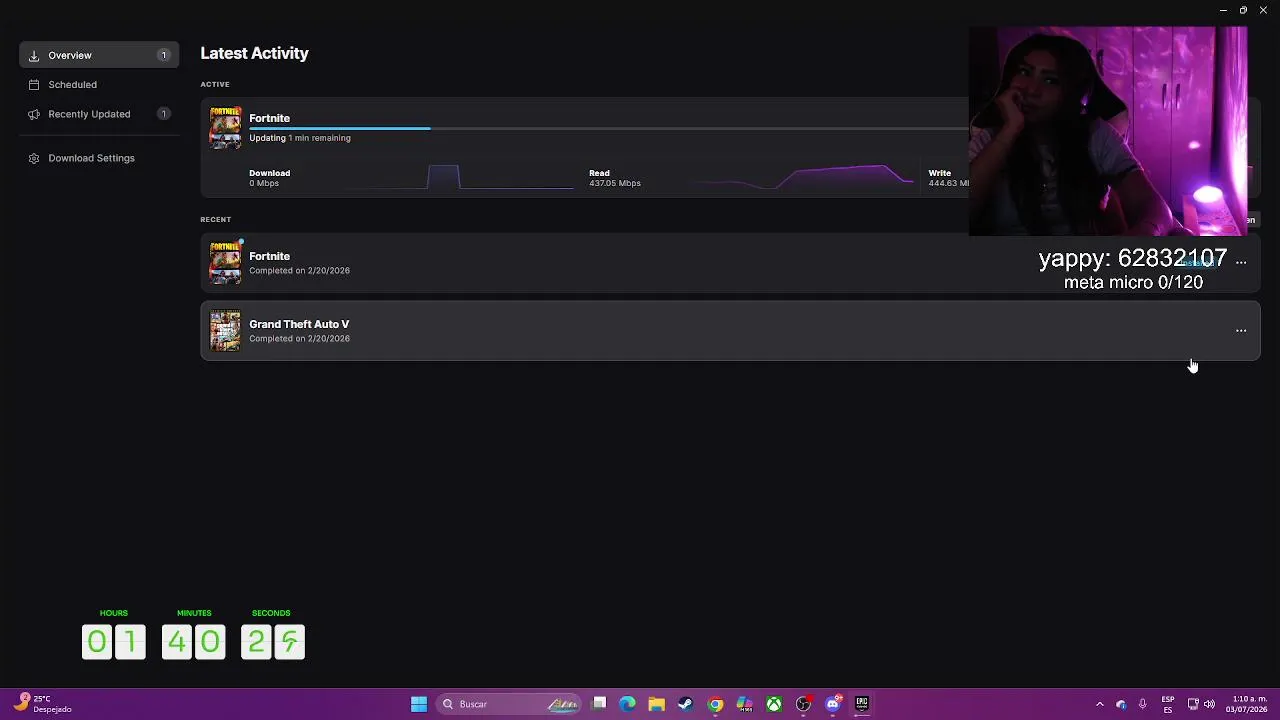The image size is (1280, 720).
Task: Open the weather widget showing 25°C
Action: pyautogui.click(x=43, y=704)
